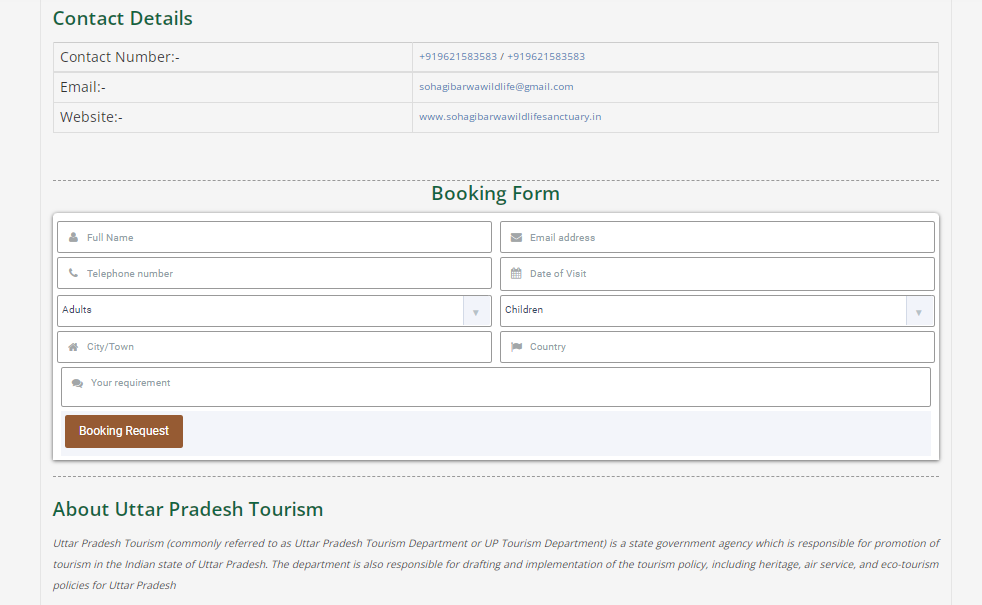Open the Adults dropdown arrow
This screenshot has height=605, width=982.
click(476, 312)
